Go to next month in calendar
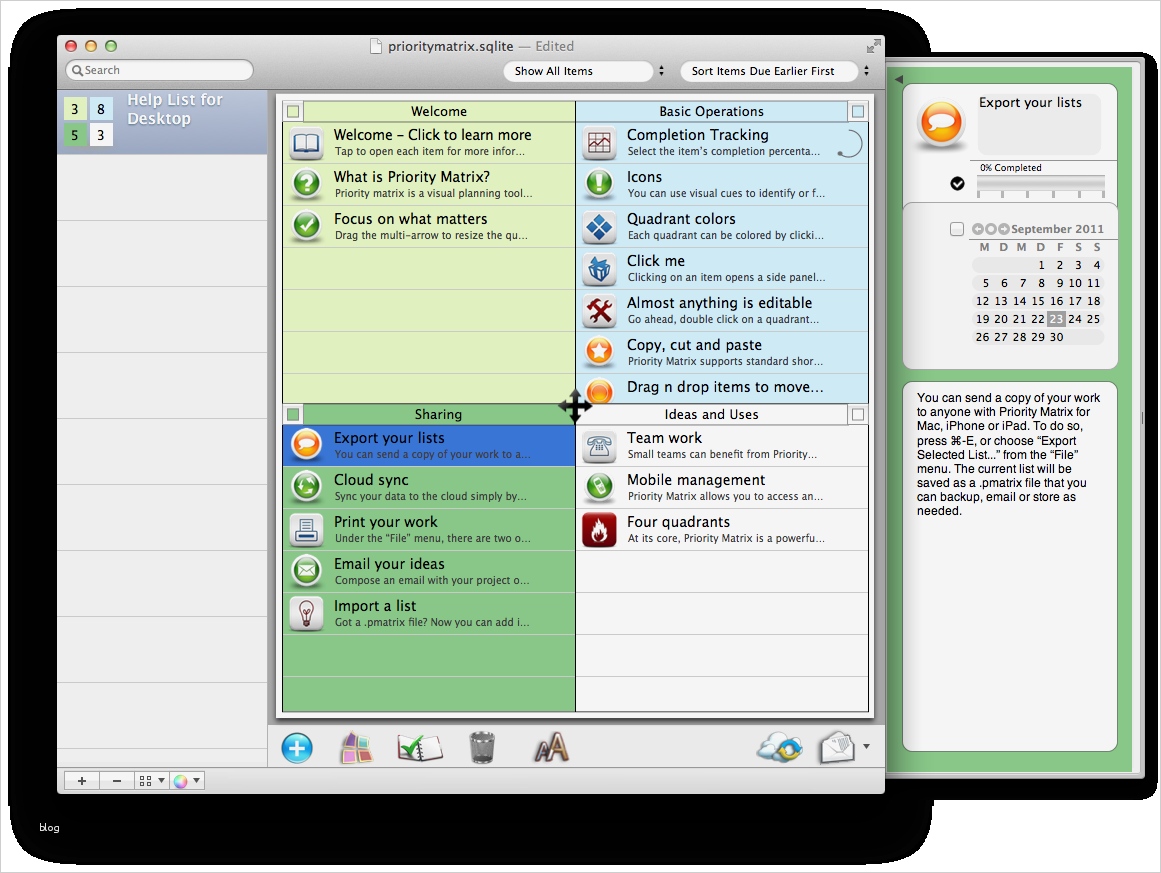Image resolution: width=1161 pixels, height=873 pixels. point(1003,230)
